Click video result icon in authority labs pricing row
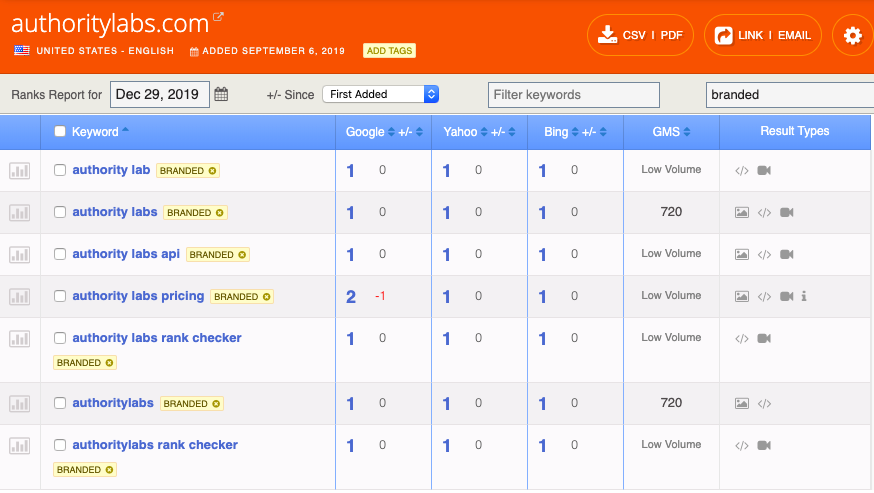The width and height of the screenshot is (874, 493). pyautogui.click(x=786, y=296)
